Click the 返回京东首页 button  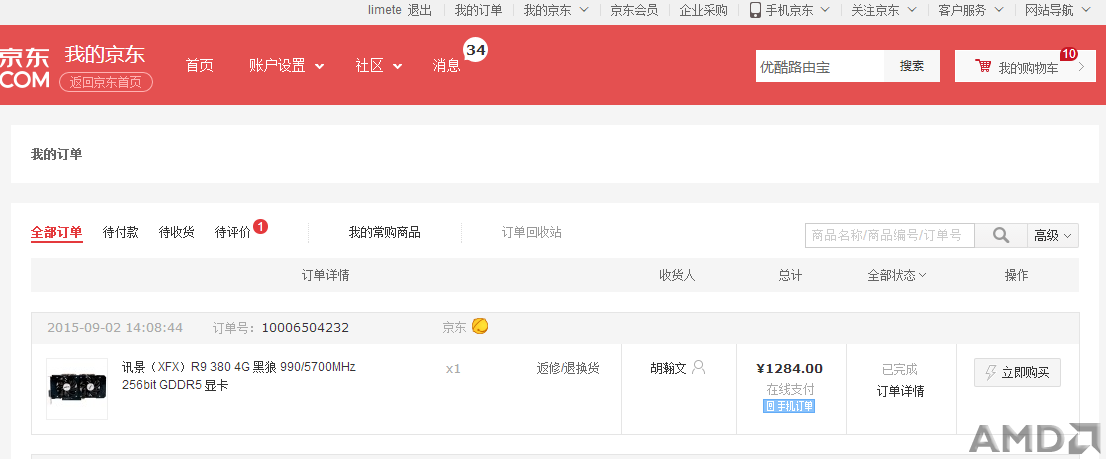[106, 82]
